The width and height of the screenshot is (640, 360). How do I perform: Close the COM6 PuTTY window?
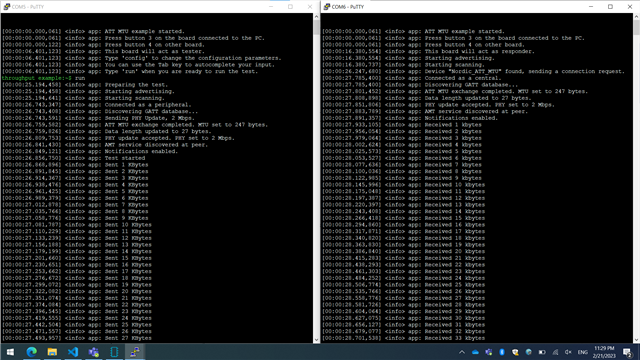(x=630, y=7)
